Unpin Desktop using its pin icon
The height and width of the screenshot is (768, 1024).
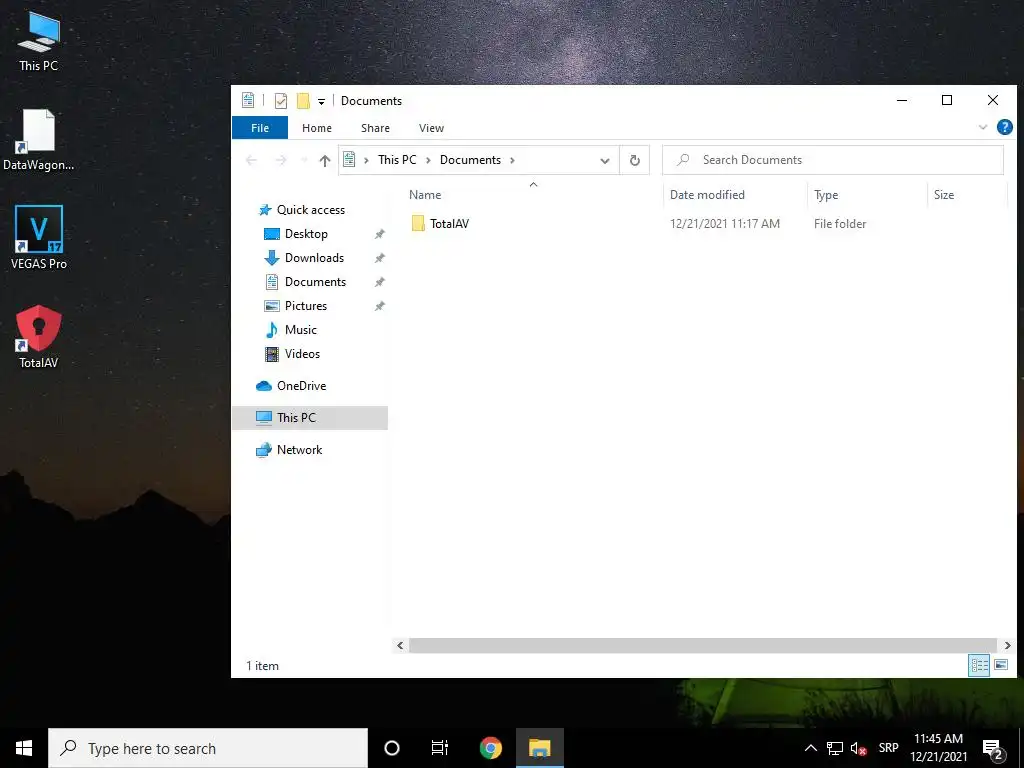(379, 234)
